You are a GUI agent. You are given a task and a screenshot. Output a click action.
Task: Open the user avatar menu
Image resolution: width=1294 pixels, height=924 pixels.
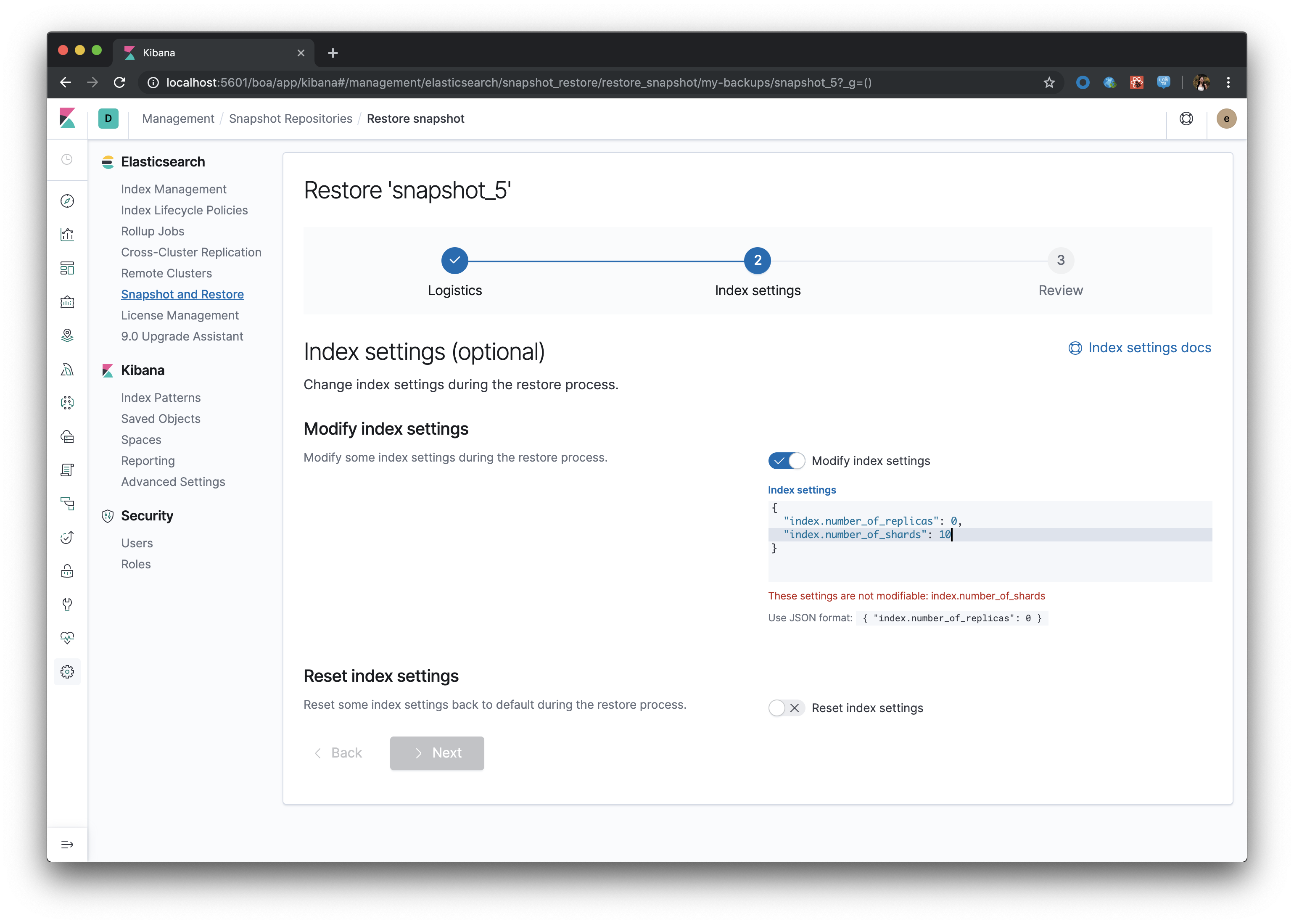pos(1226,119)
